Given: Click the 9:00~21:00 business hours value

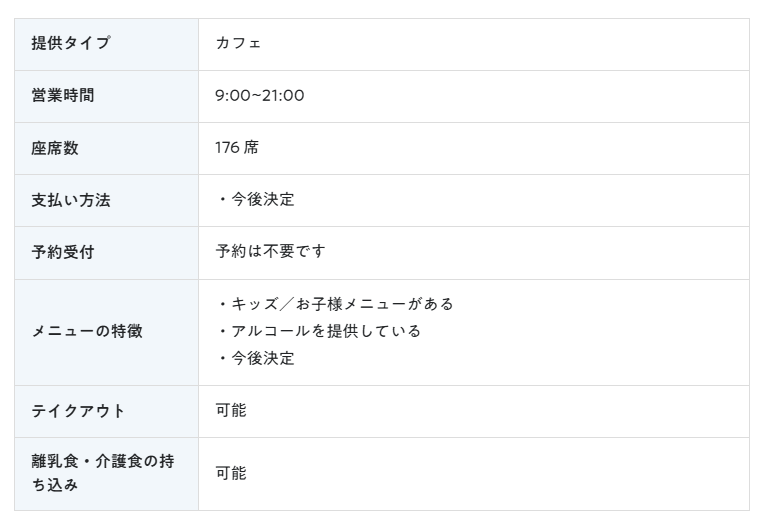Looking at the screenshot, I should pos(259,95).
